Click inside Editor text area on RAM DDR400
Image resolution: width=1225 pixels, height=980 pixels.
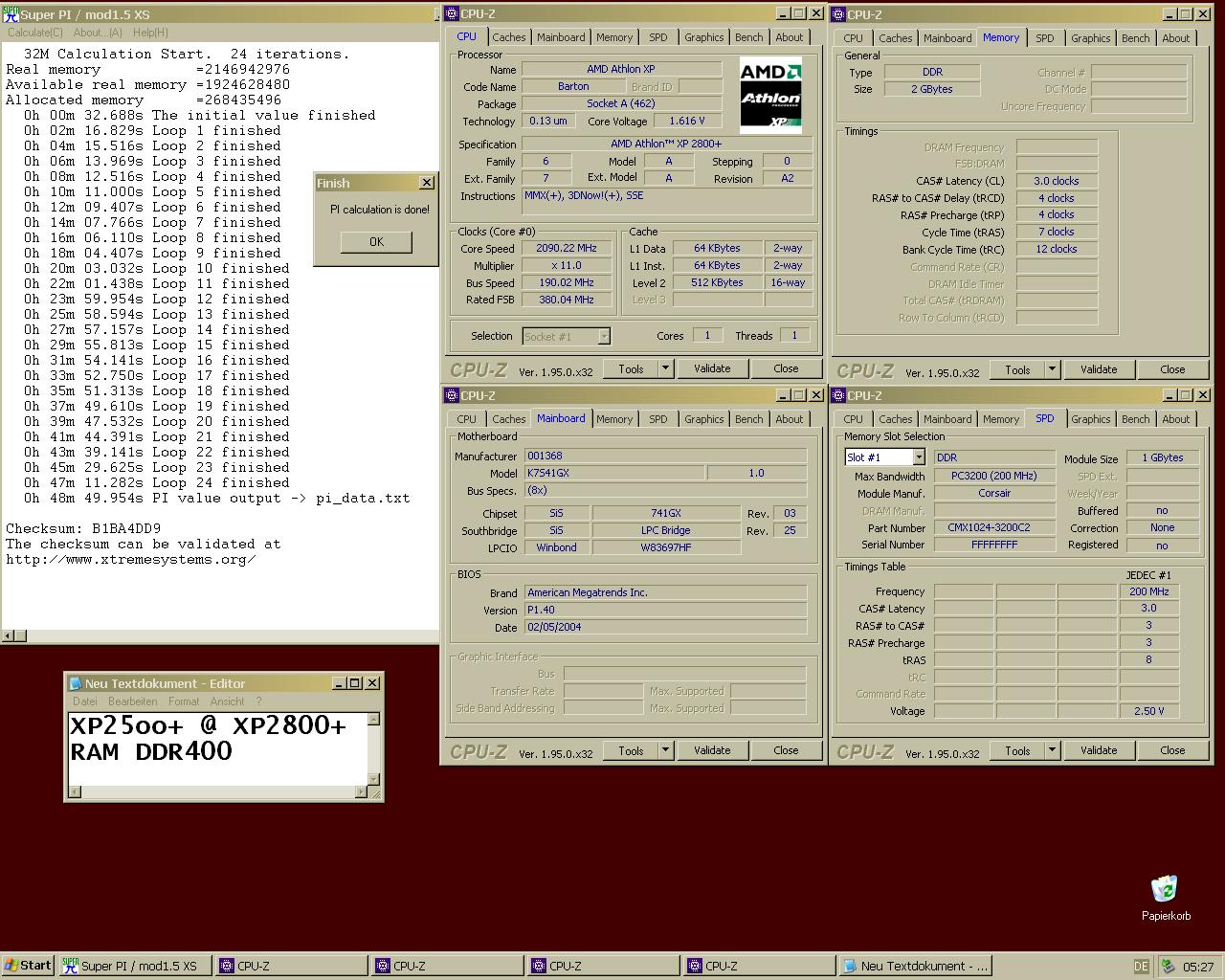(151, 751)
